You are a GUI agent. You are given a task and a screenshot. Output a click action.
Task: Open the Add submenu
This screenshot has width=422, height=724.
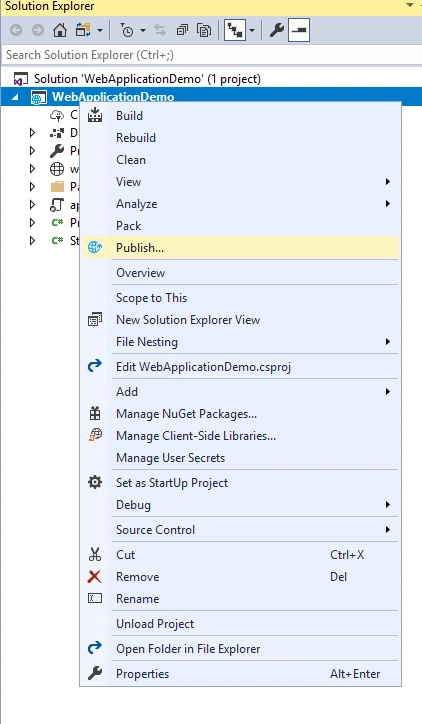pos(240,392)
